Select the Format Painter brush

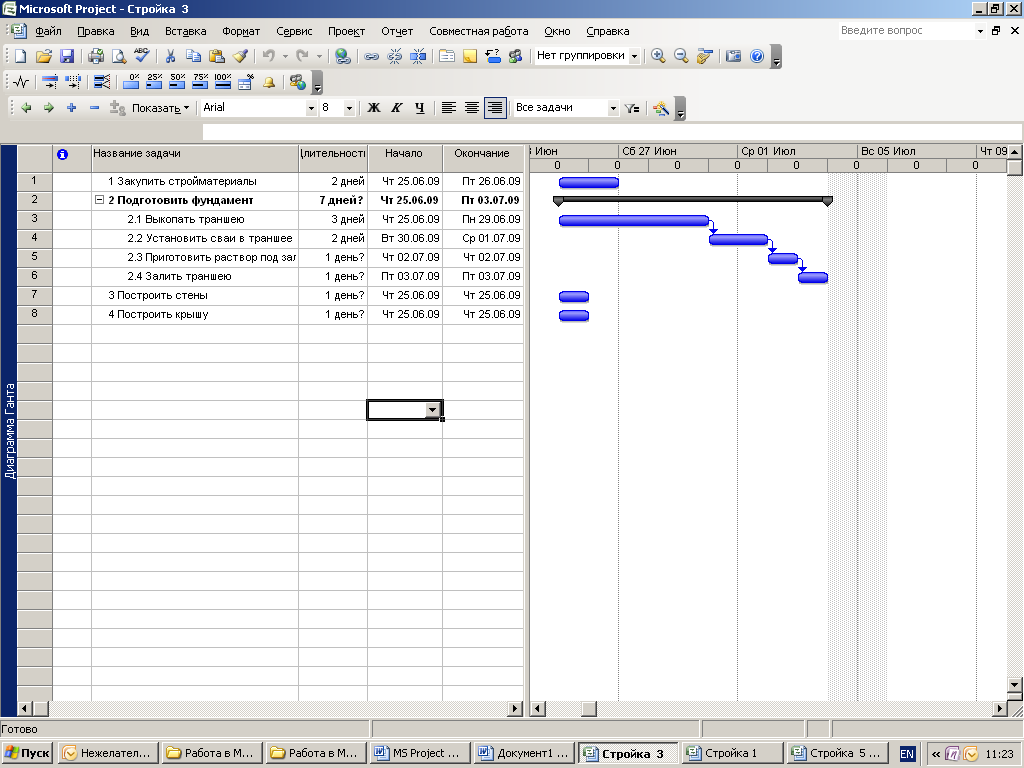240,56
